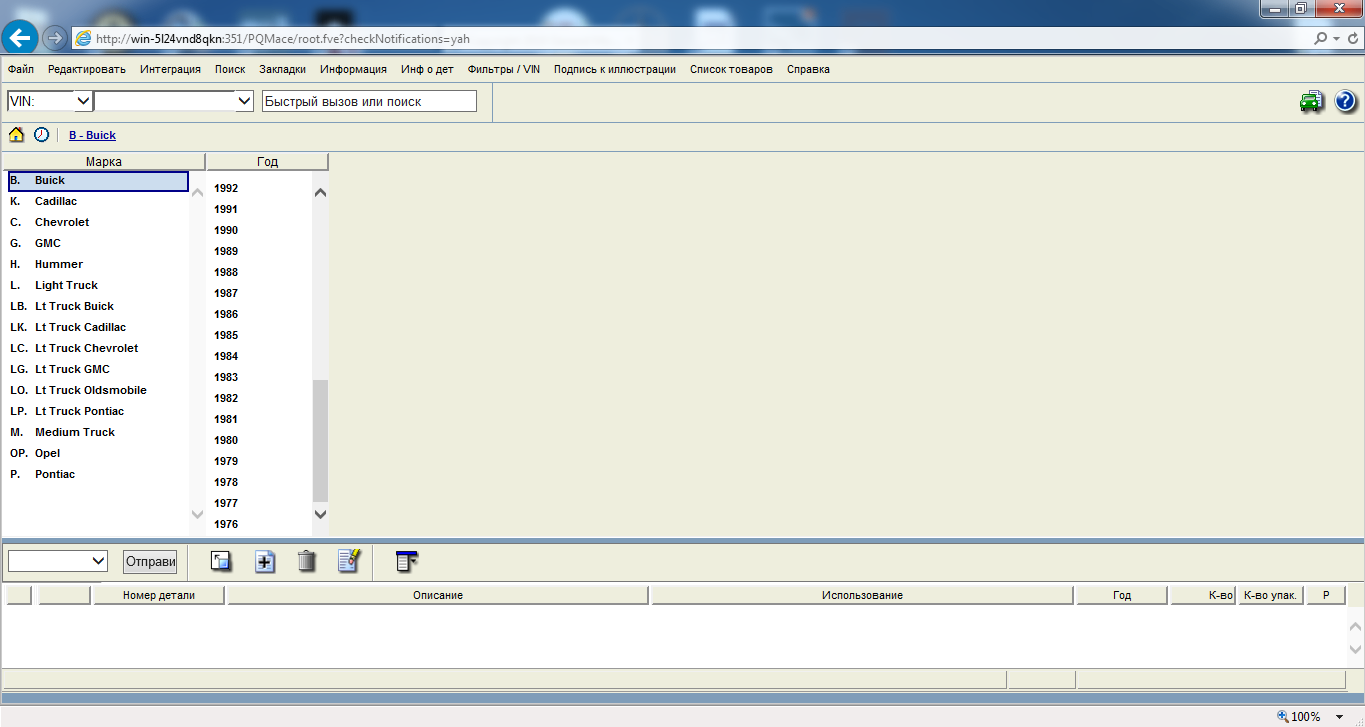1365x727 pixels.
Task: Add a part with the plus page icon
Action: pos(264,561)
